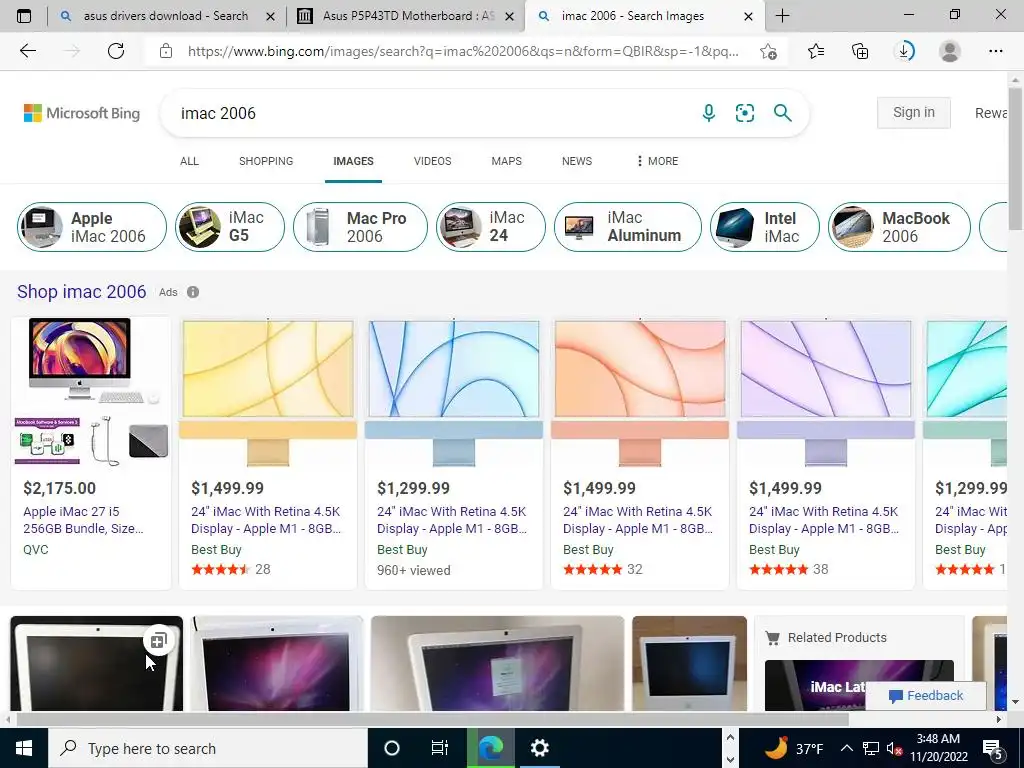1024x768 pixels.
Task: Select the VIDEOS search tab
Action: click(432, 161)
